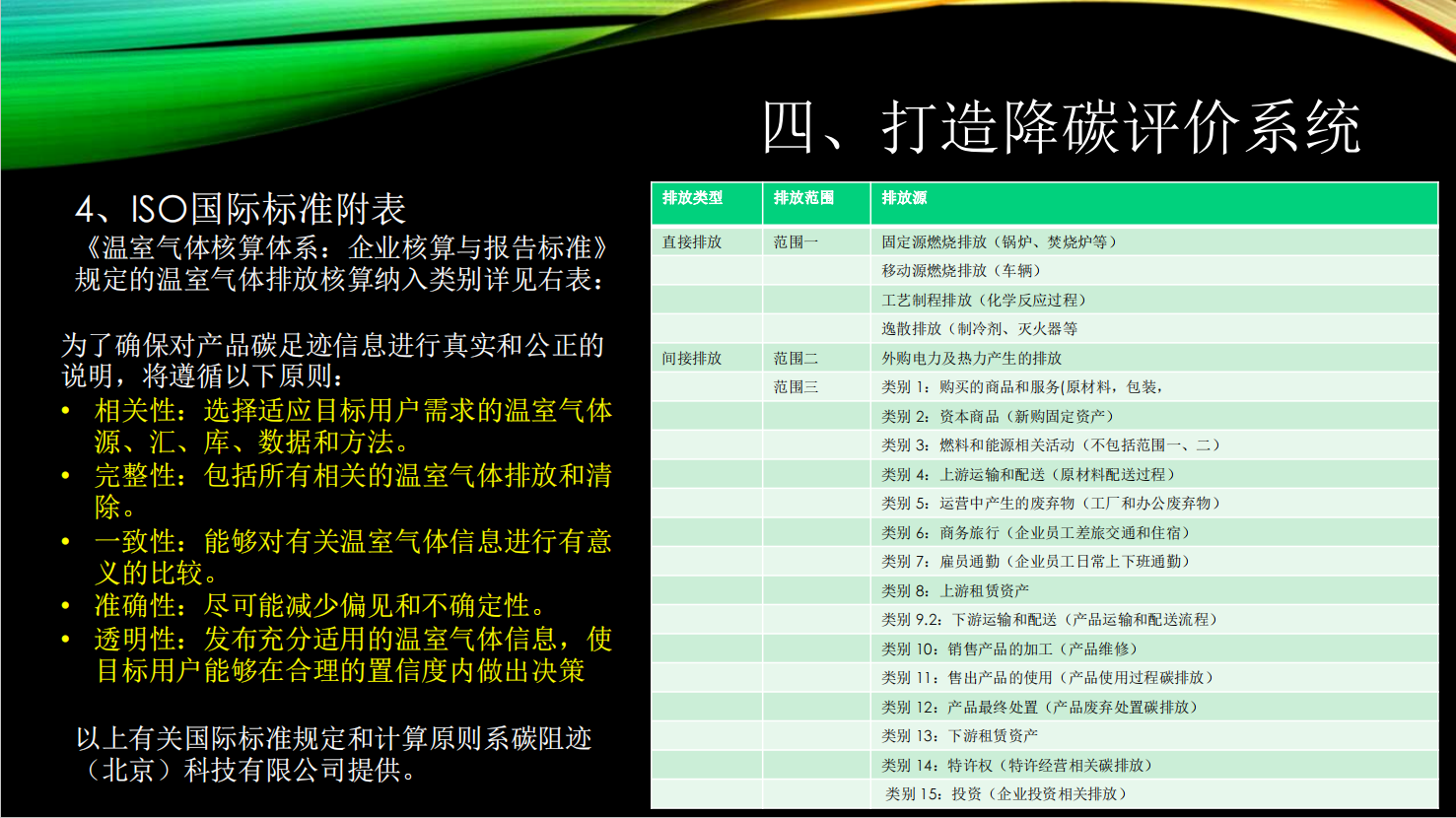The height and width of the screenshot is (818, 1456).
Task: Click the line '为了确保对产品碳足迹信息进行真实和公正的'
Action: 332,345
